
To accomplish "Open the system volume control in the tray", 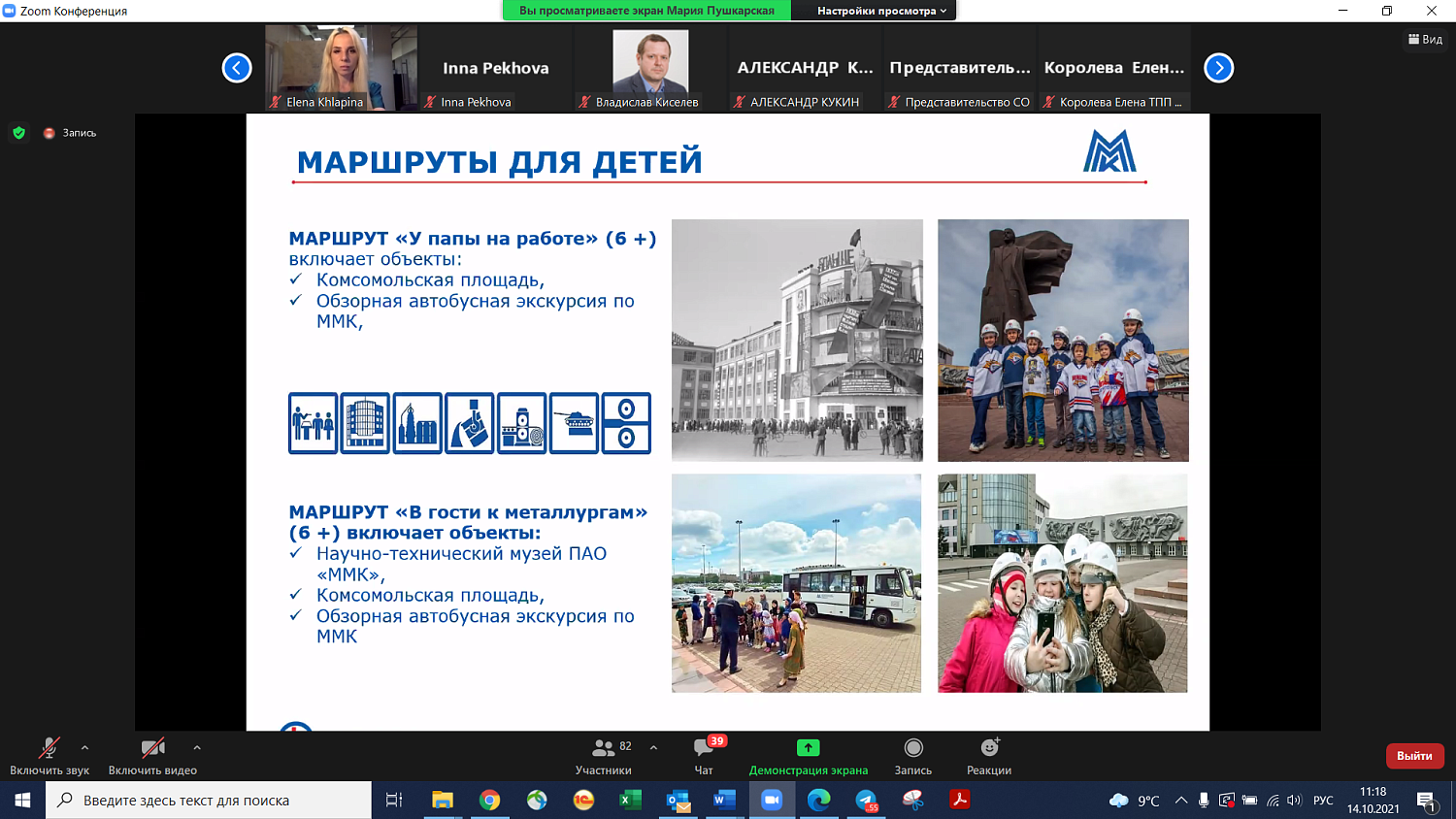I will 1295,802.
